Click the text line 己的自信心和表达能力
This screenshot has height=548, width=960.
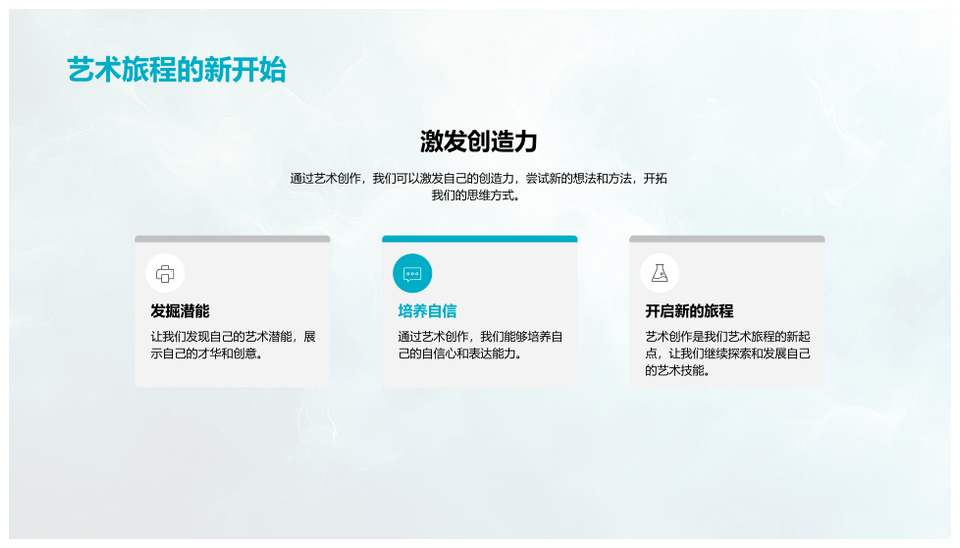(461, 353)
